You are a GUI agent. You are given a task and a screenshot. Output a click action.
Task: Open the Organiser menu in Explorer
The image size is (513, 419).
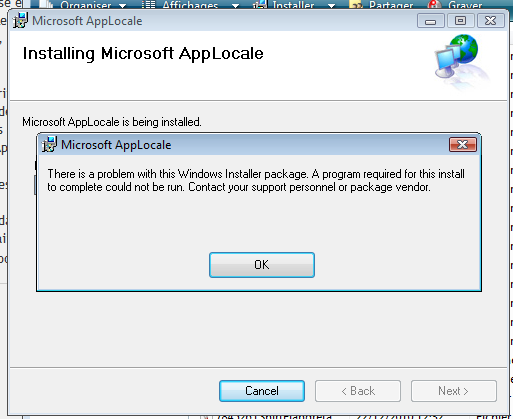(x=86, y=5)
